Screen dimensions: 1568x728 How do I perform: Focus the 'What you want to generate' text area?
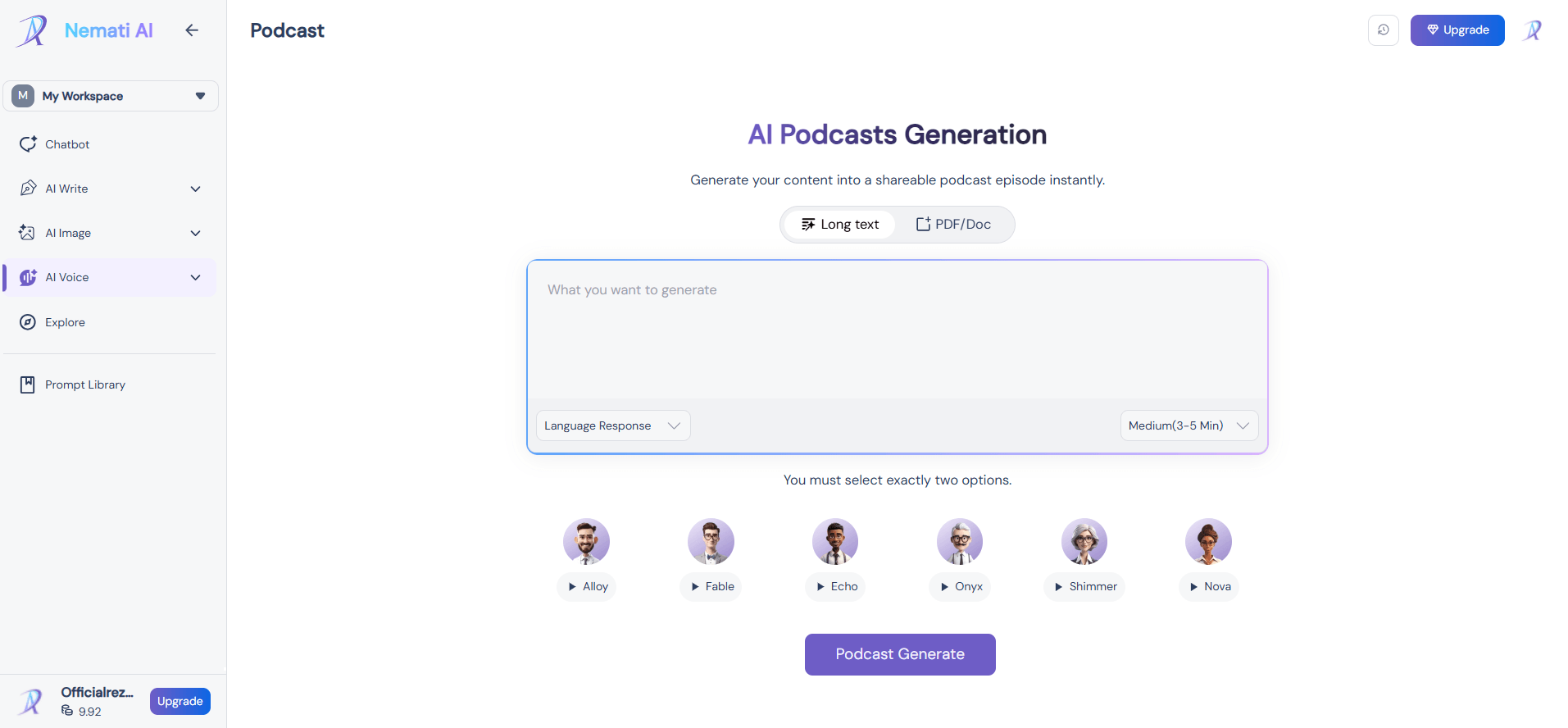click(898, 330)
